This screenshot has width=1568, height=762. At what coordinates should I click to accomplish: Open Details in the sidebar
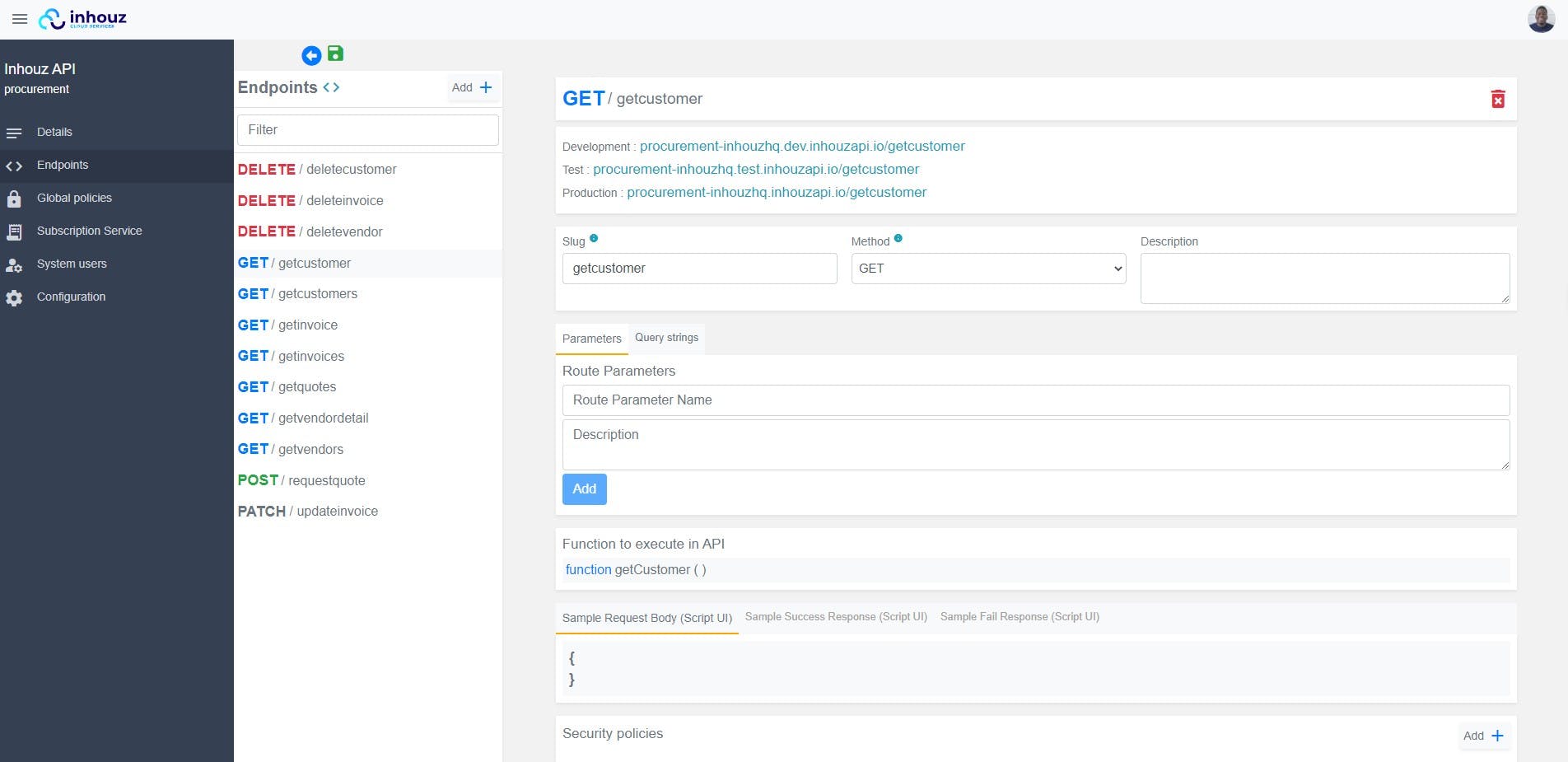coord(54,132)
